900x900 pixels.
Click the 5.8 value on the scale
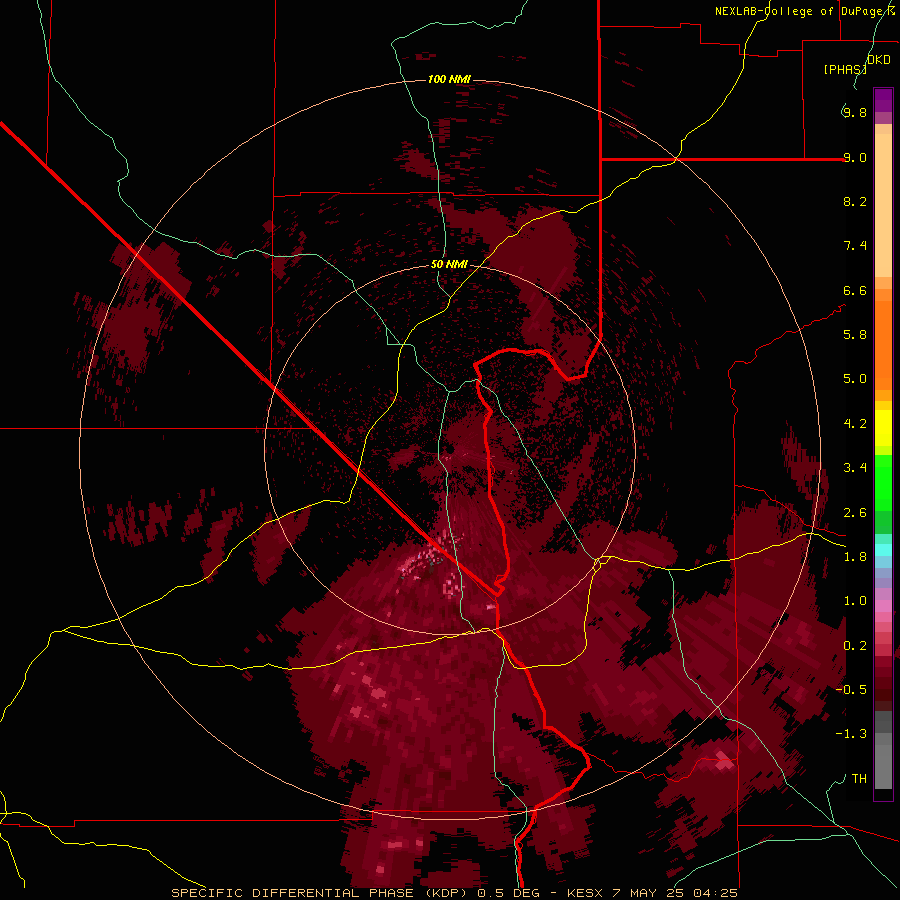click(855, 335)
